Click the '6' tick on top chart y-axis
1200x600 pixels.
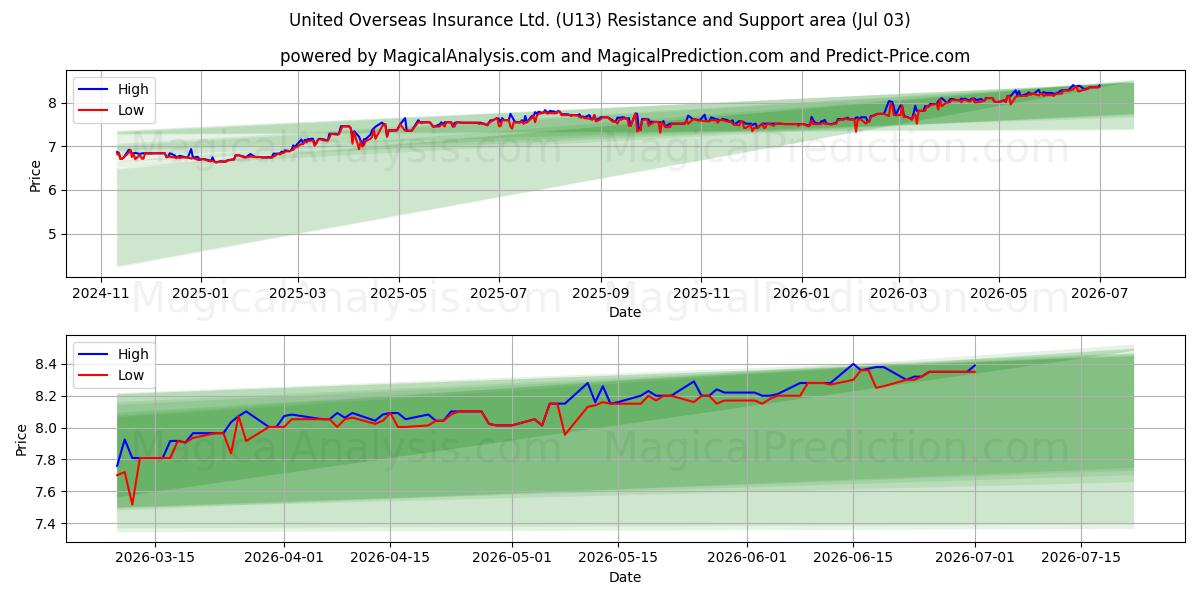coord(54,190)
